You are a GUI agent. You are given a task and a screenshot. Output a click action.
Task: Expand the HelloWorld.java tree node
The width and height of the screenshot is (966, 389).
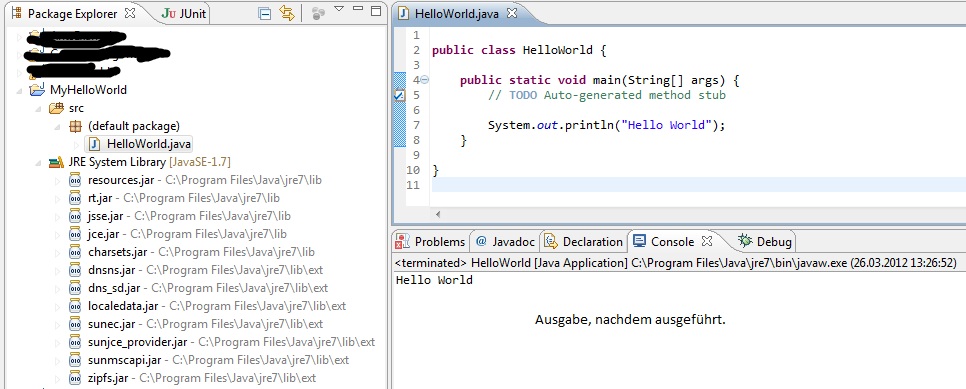click(77, 145)
